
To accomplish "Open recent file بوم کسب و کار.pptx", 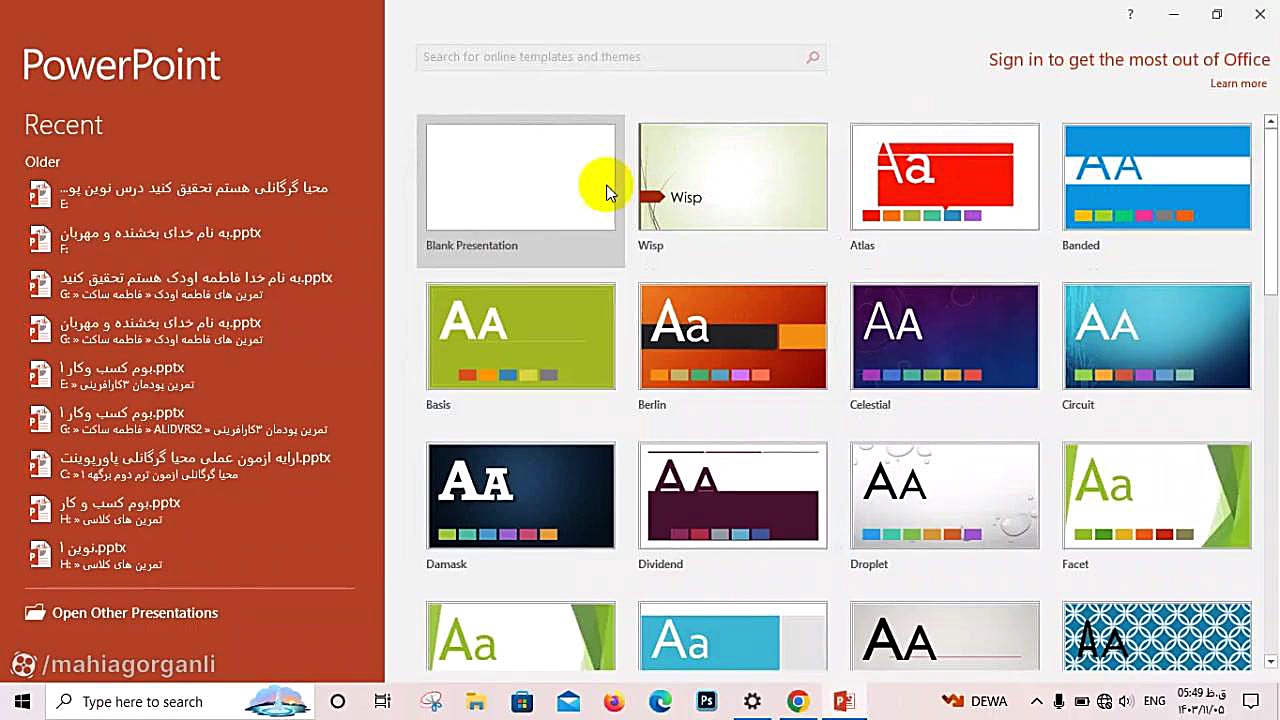I will pos(190,510).
